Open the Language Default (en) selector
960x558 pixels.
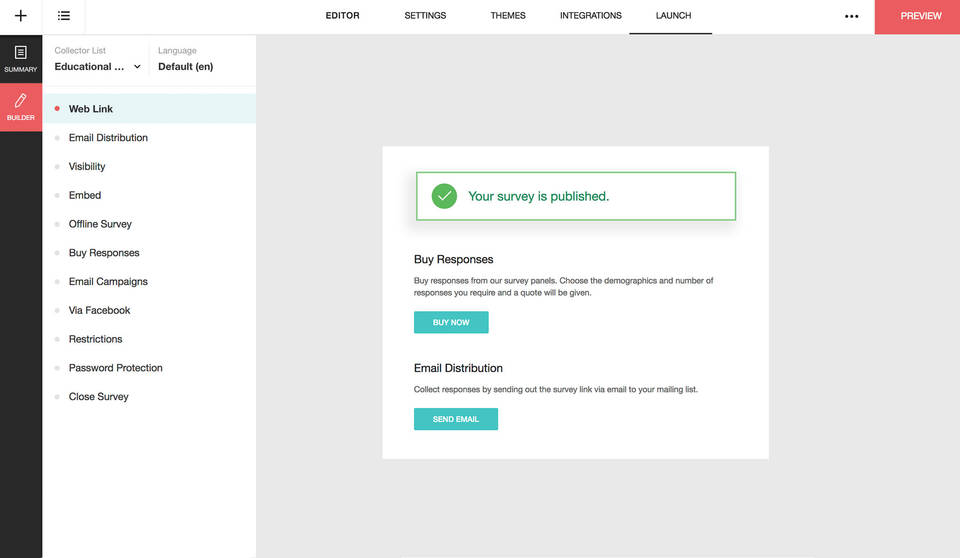tap(185, 67)
